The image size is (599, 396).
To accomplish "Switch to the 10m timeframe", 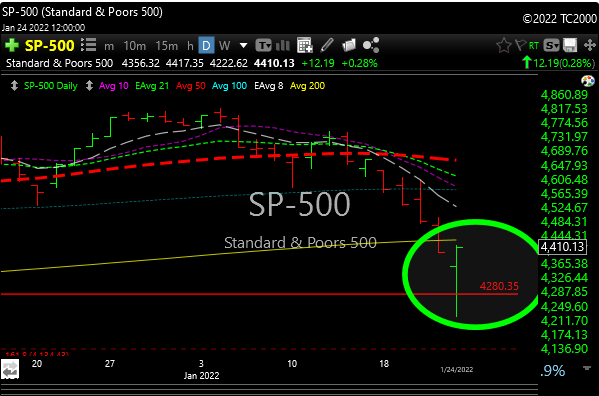I will coord(134,46).
